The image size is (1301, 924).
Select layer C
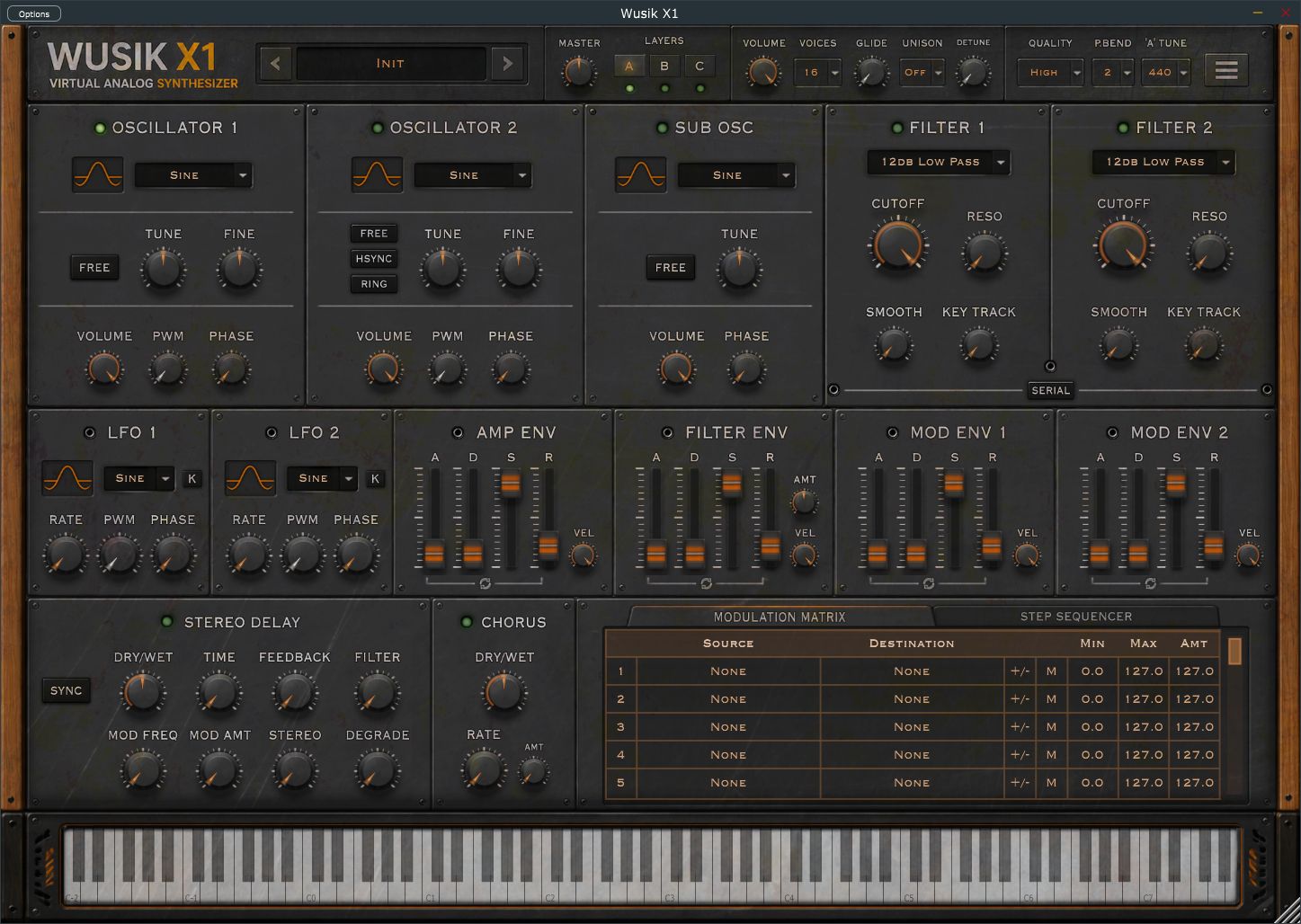pos(700,67)
